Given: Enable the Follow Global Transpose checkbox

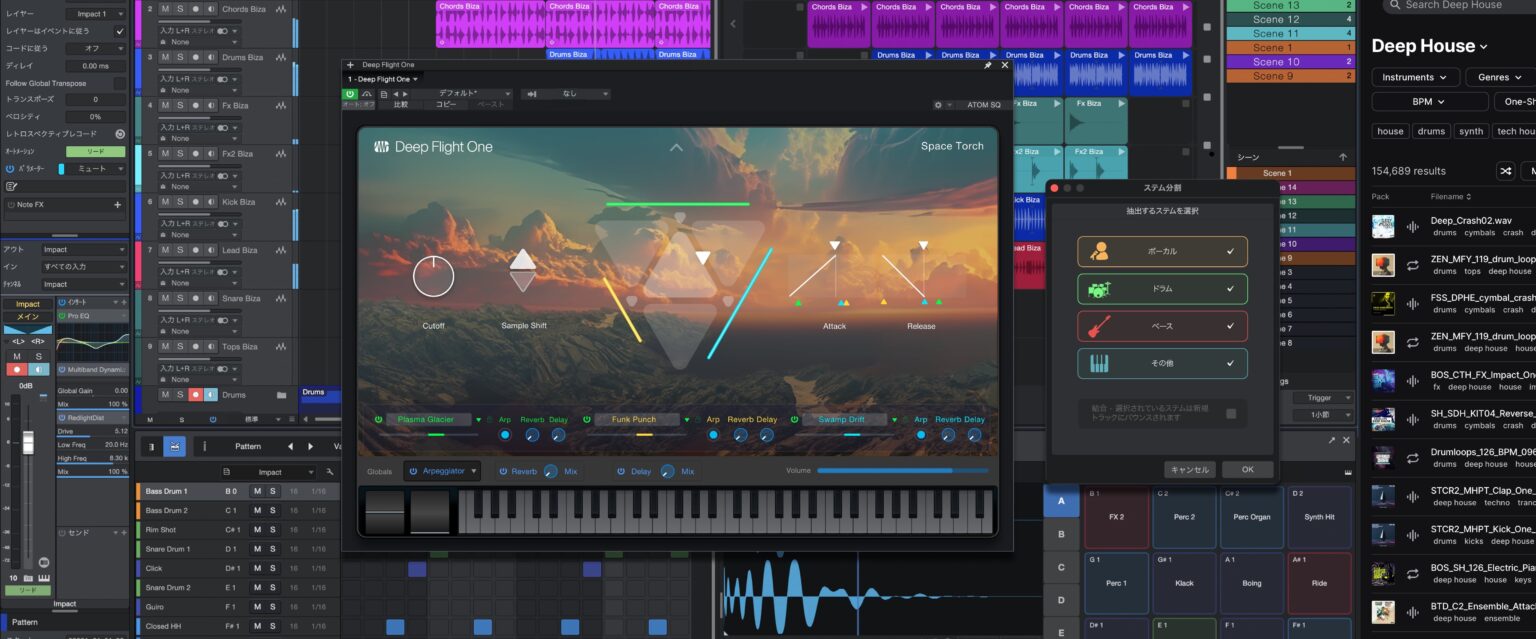Looking at the screenshot, I should [x=119, y=83].
